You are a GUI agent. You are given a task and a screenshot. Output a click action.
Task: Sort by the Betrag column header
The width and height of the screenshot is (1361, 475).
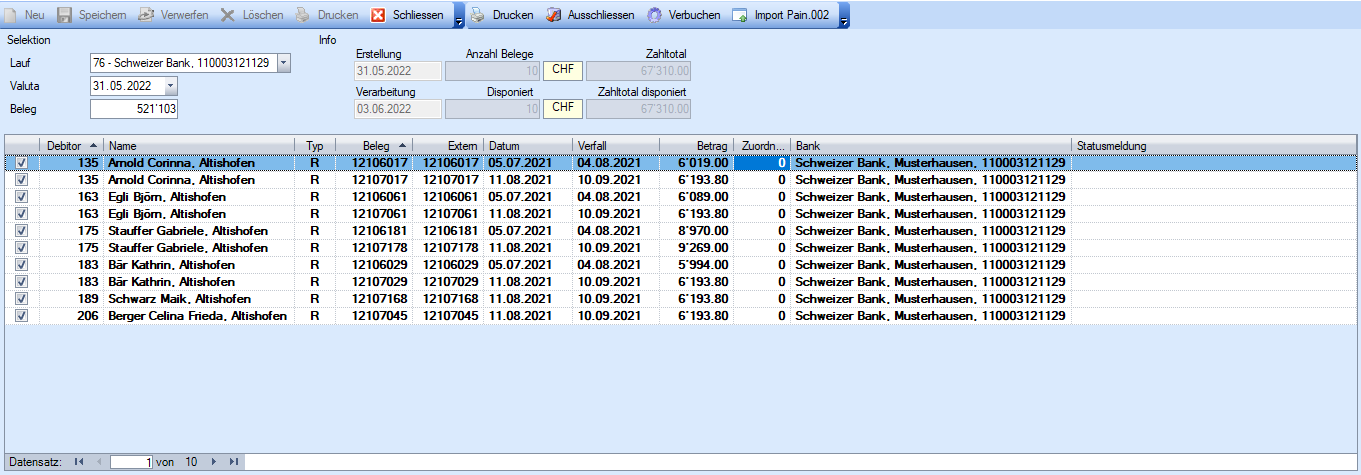tap(696, 146)
